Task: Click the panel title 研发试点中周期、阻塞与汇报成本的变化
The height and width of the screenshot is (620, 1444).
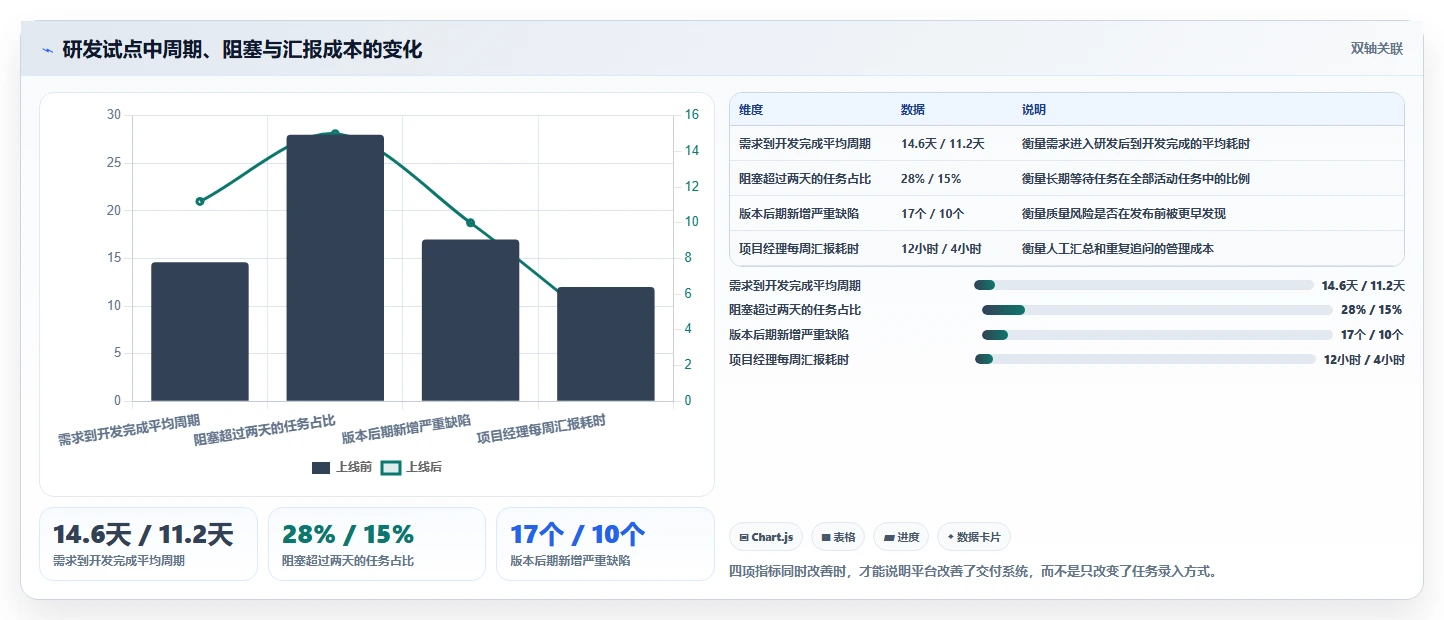Action: tap(242, 49)
